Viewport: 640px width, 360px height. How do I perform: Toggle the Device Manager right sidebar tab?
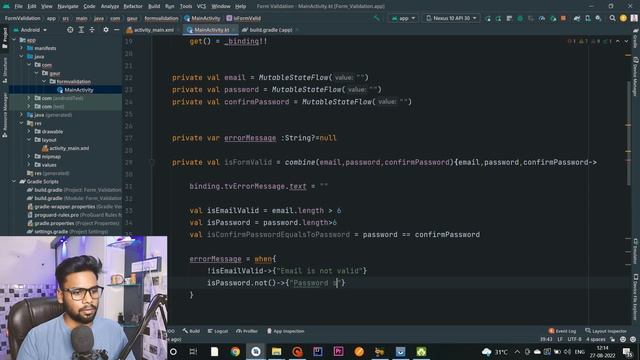[x=636, y=77]
